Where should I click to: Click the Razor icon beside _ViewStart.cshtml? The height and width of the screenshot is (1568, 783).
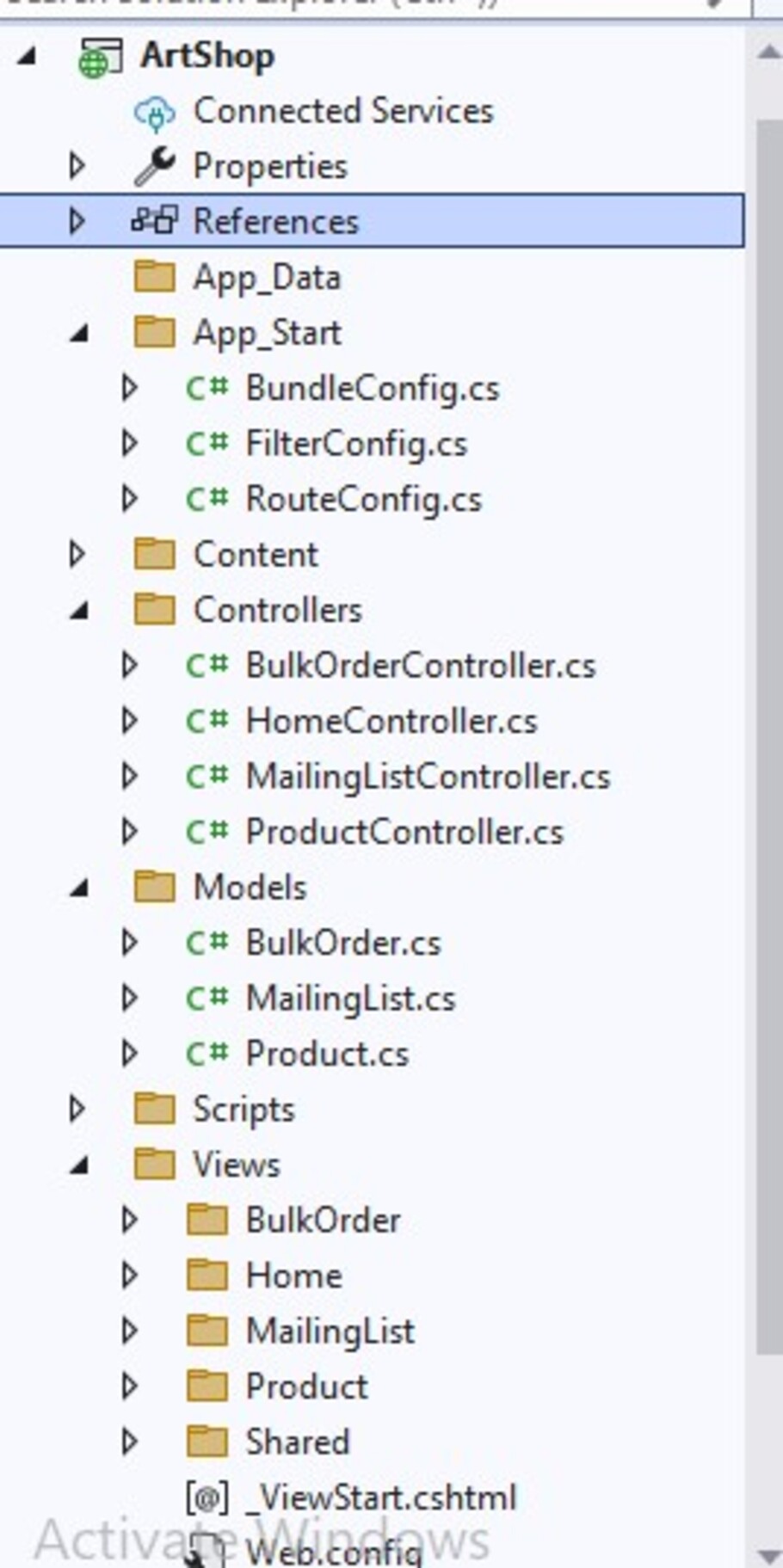pos(205,1497)
